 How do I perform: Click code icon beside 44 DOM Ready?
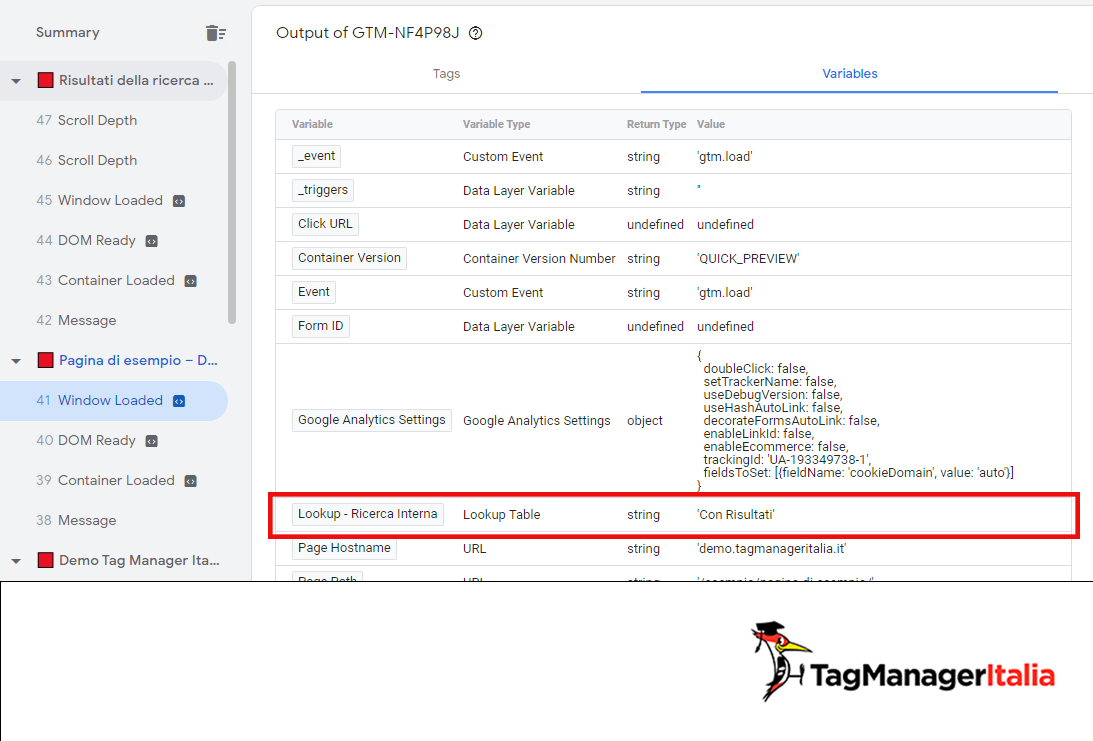coord(151,241)
